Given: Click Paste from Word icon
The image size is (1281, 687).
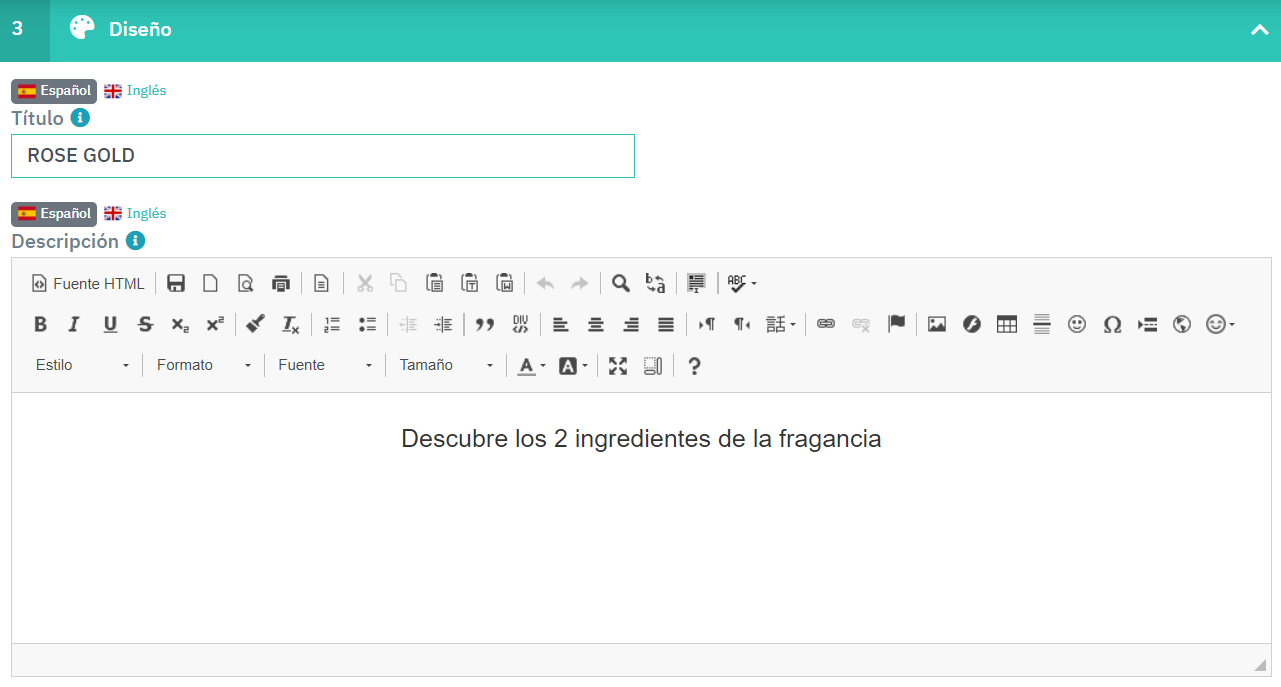Looking at the screenshot, I should [505, 283].
